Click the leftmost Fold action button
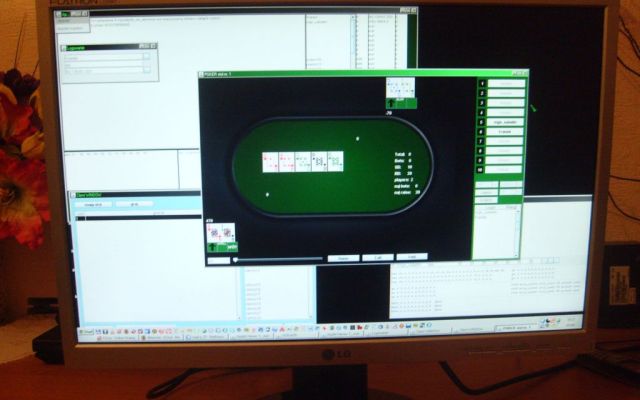This screenshot has height=400, width=640. tap(343, 257)
